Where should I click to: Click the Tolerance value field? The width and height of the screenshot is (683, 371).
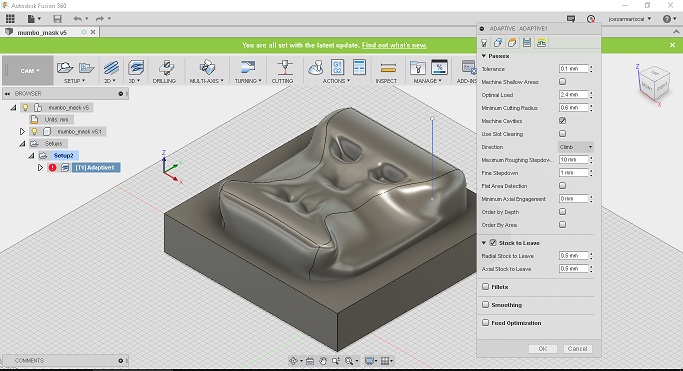click(x=573, y=69)
